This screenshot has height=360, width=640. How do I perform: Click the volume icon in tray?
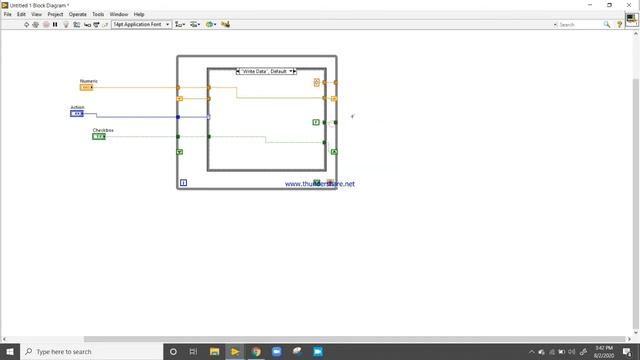click(571, 352)
